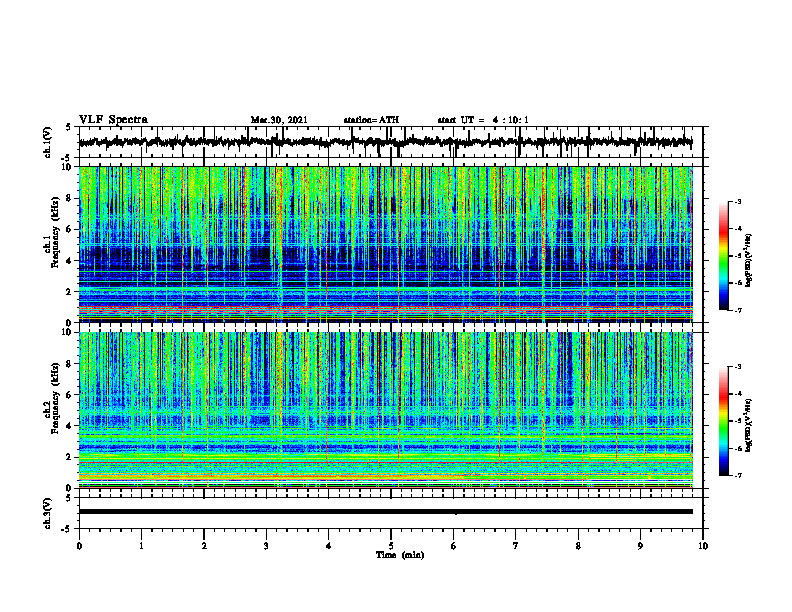This screenshot has height=612, width=792.
Task: Click time axis tick label '8'
Action: [x=578, y=546]
